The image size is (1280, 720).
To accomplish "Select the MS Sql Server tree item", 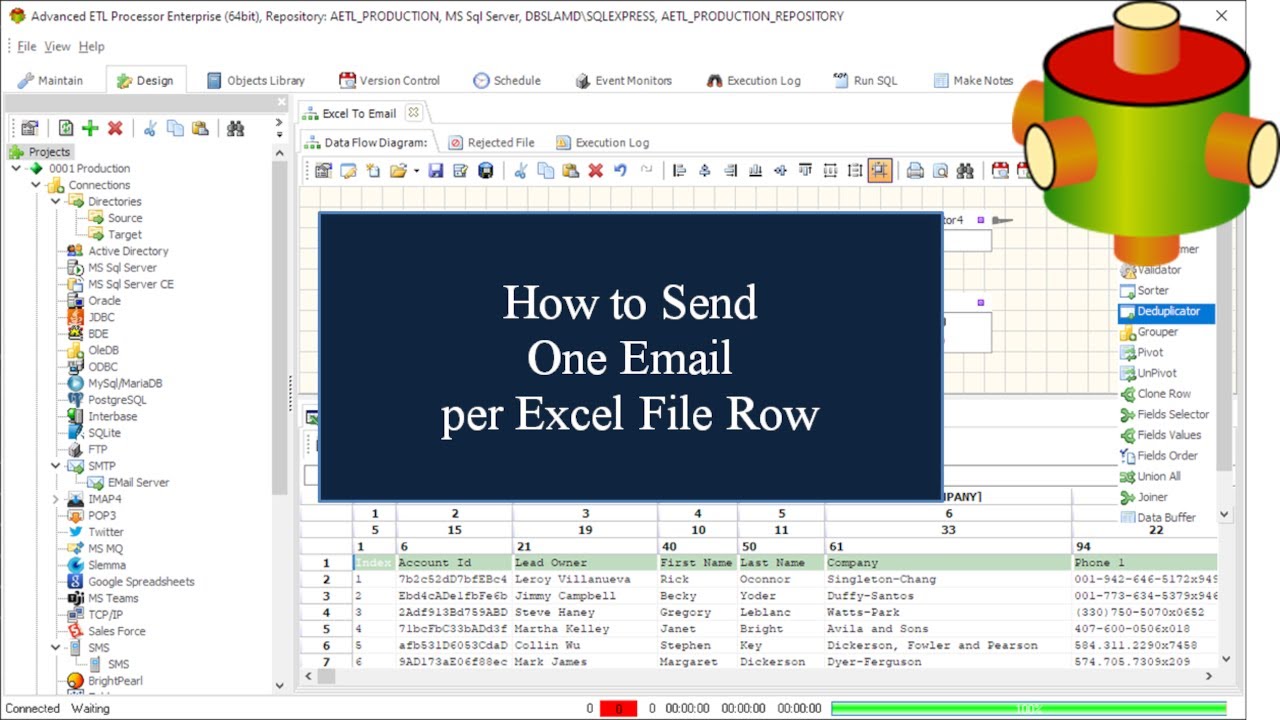I will coord(112,267).
